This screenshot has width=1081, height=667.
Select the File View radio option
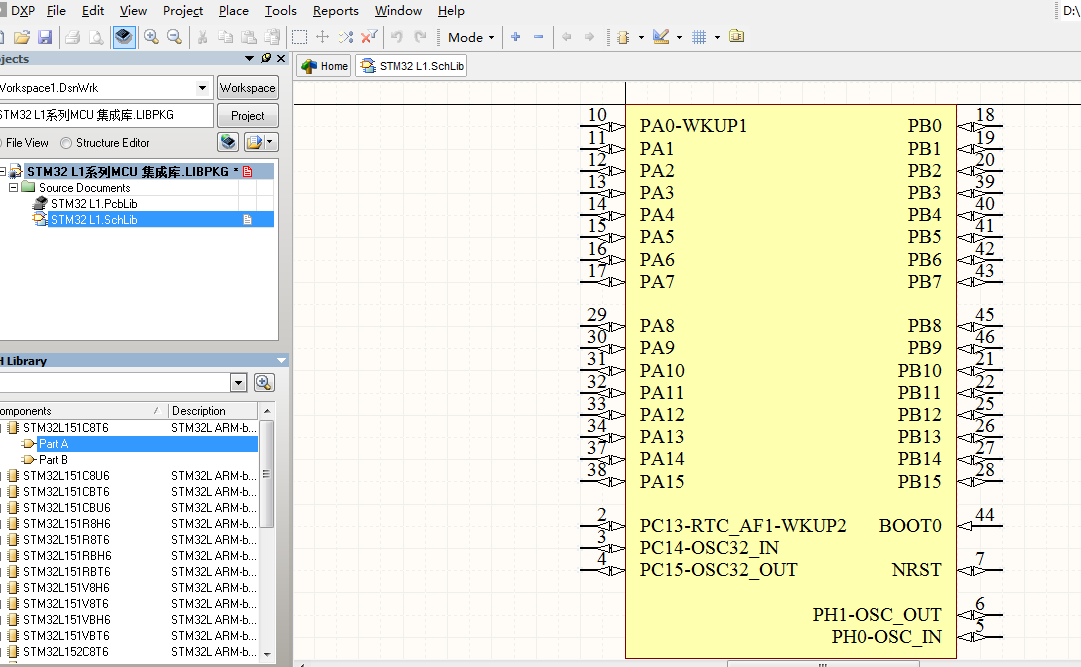[27, 143]
